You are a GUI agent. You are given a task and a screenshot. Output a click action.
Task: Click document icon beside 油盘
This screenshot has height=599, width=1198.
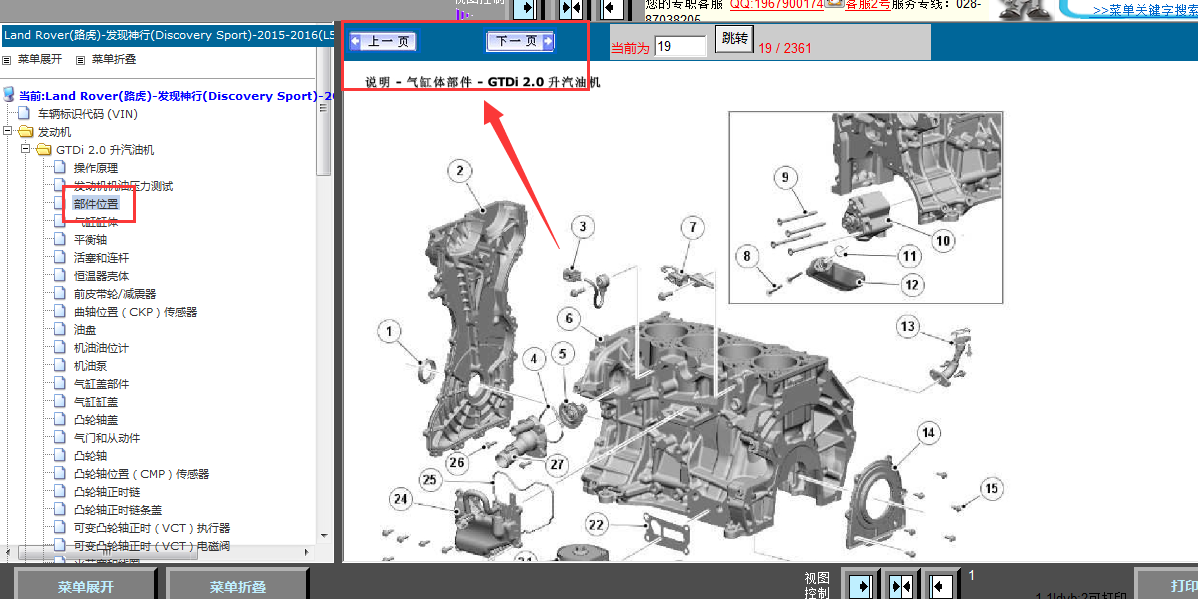pyautogui.click(x=60, y=329)
